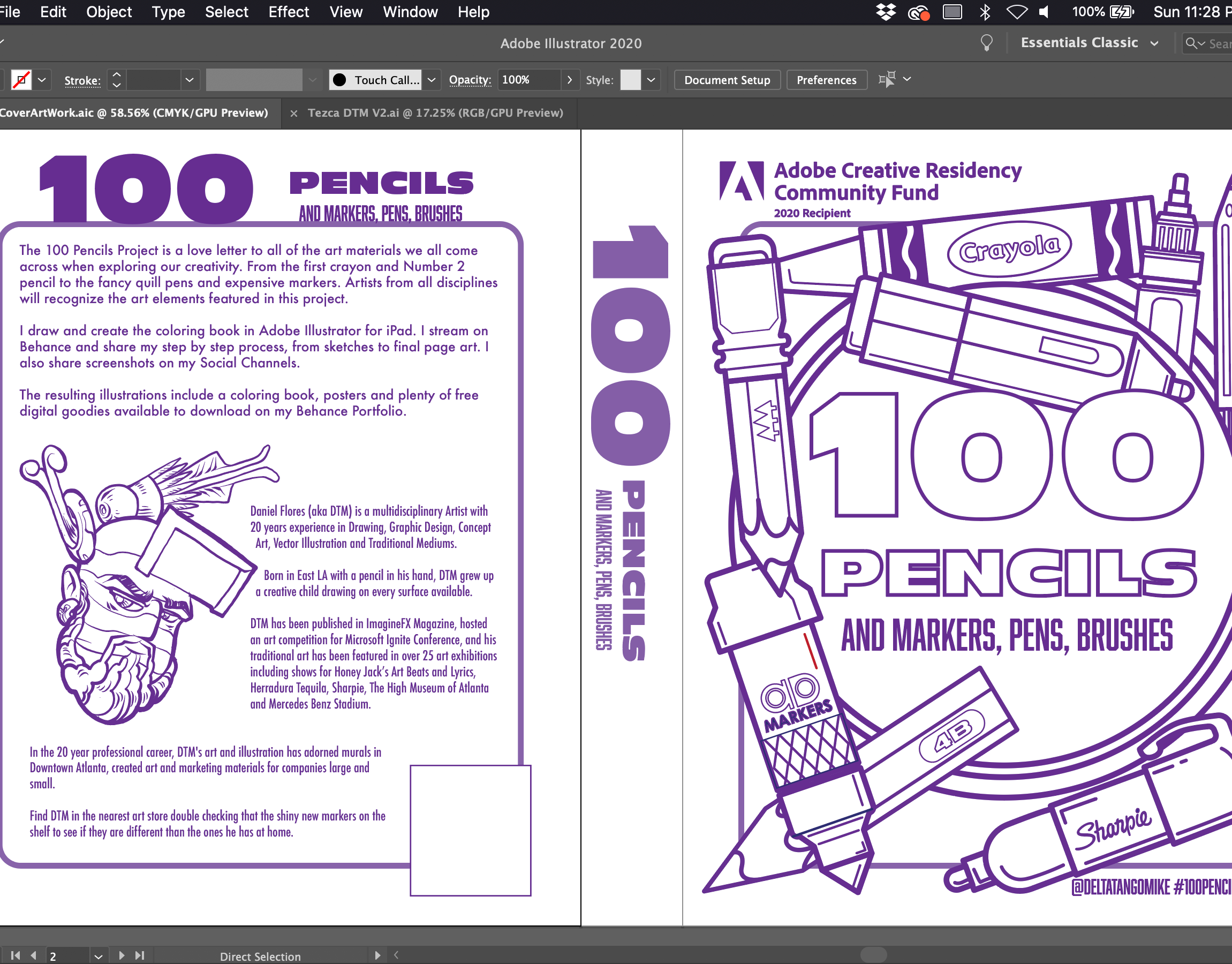Click the variable width profile box
This screenshot has height=964, width=1232.
(254, 80)
